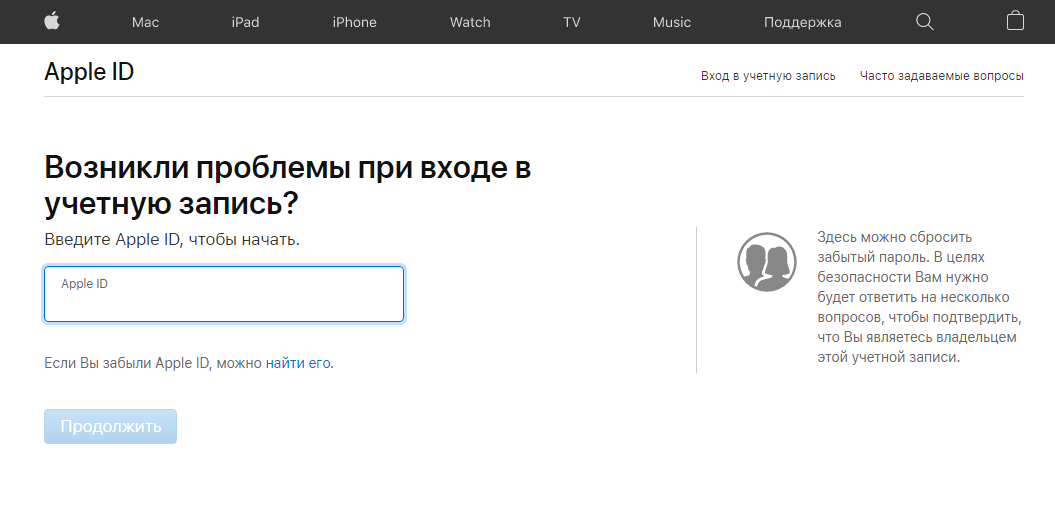Open Часто задаваемые вопросы link
The width and height of the screenshot is (1055, 507).
pyautogui.click(x=942, y=76)
